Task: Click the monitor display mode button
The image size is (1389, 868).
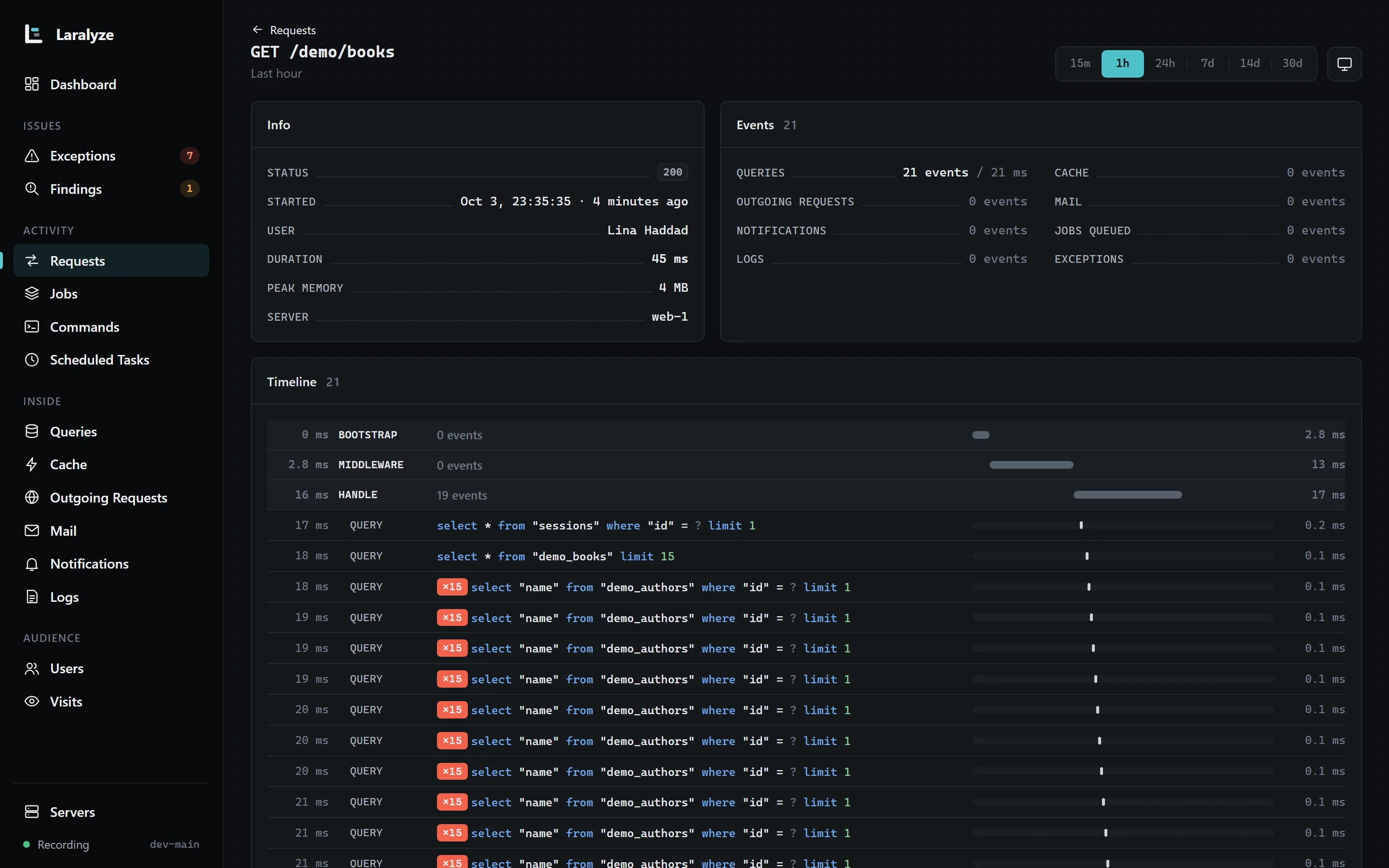Action: (1344, 64)
